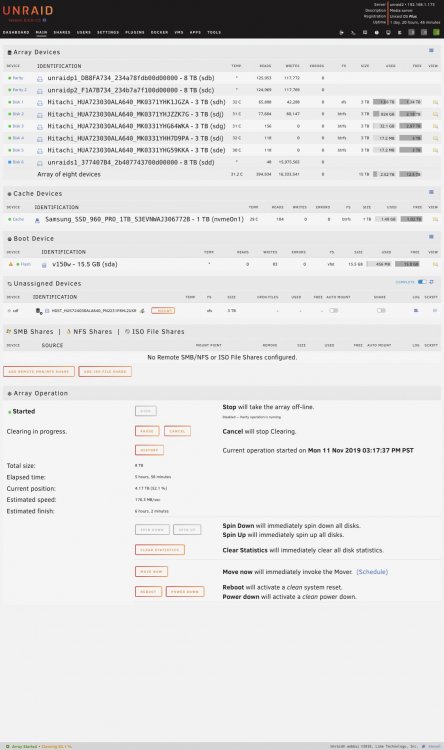
Task: Pause the clearing operation
Action: 147,431
